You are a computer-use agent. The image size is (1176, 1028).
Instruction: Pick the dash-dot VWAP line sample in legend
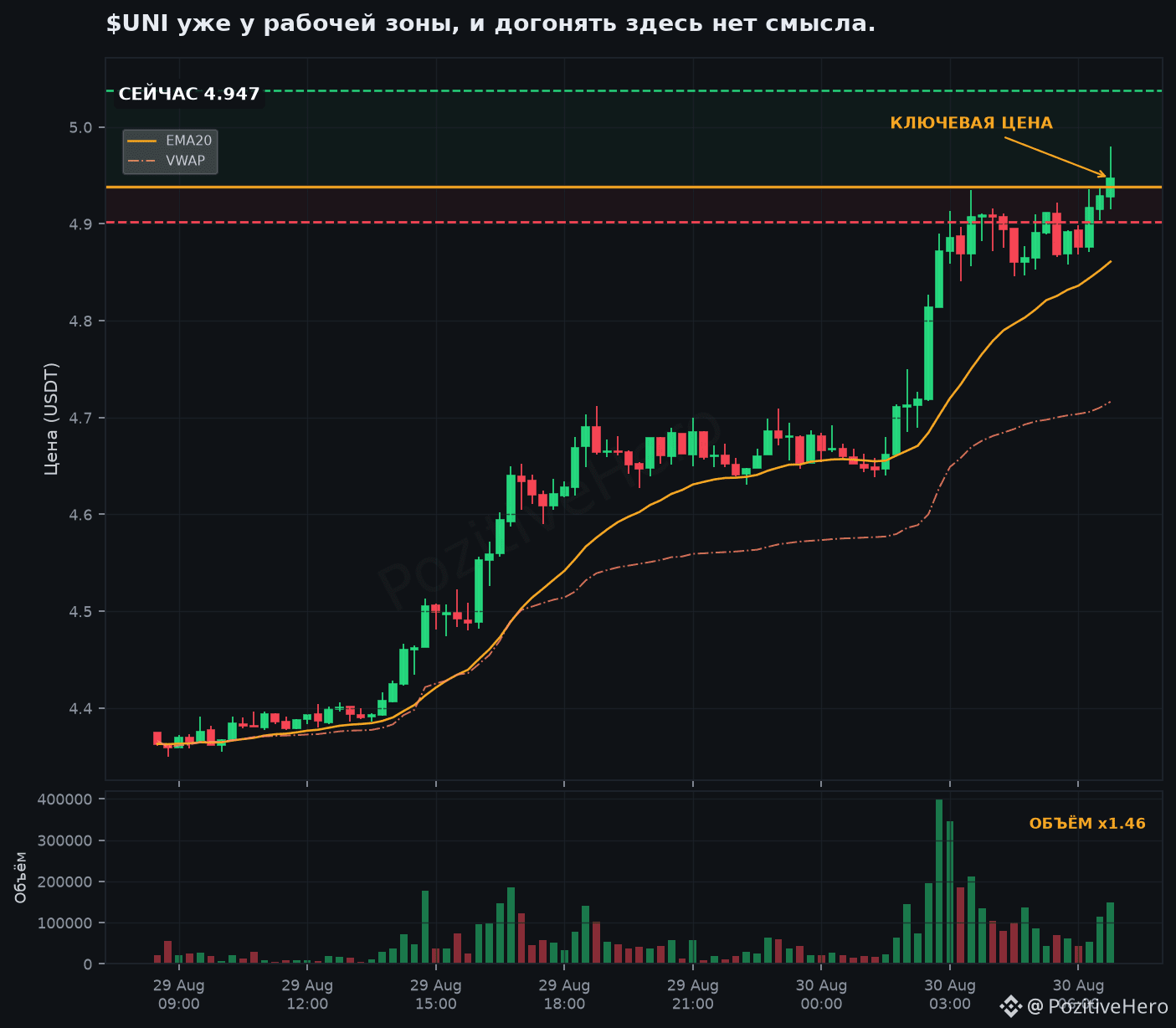coord(142,161)
